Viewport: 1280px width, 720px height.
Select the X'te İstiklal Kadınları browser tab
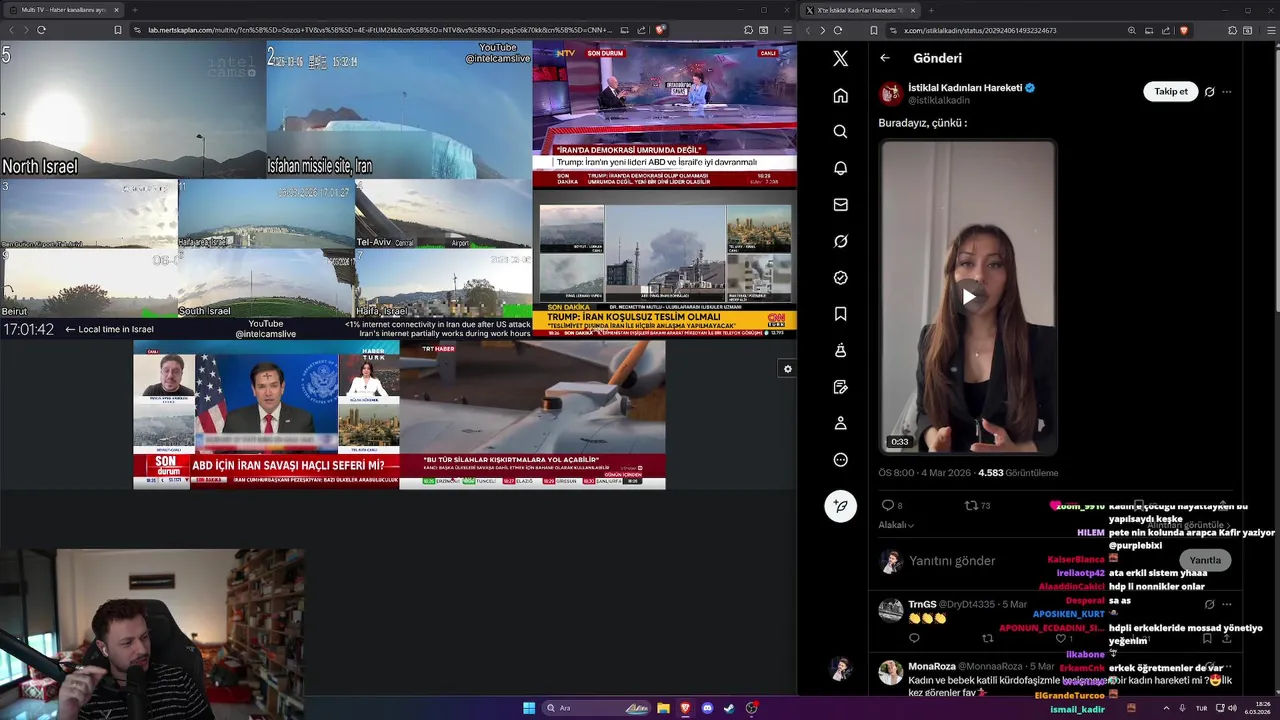860,10
